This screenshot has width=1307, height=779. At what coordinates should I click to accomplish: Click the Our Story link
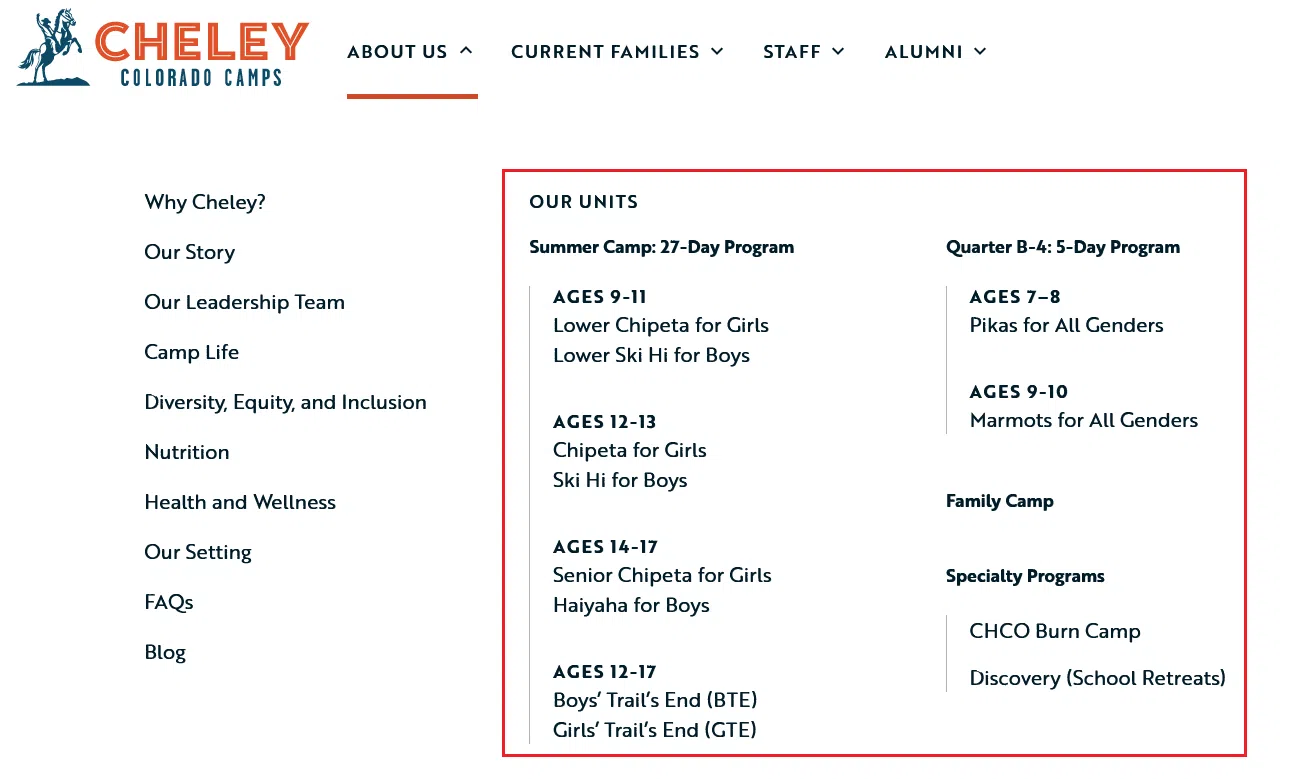(189, 252)
